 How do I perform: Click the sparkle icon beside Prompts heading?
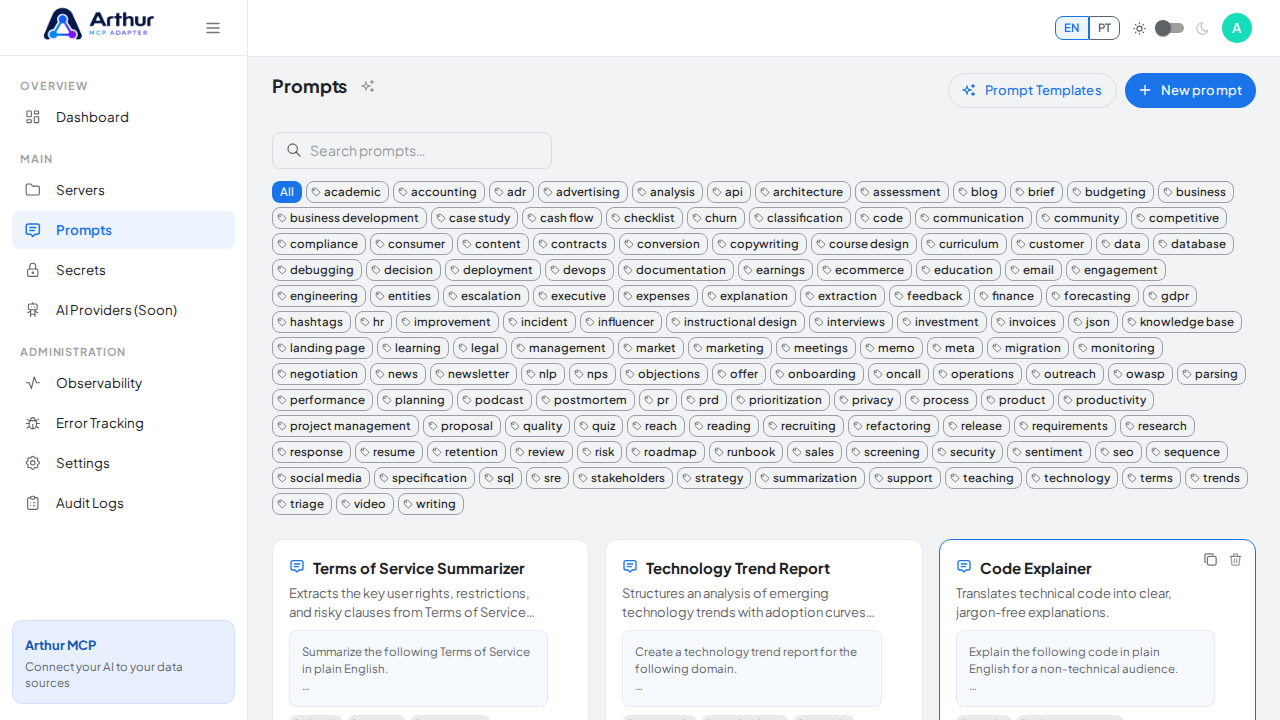coord(368,86)
